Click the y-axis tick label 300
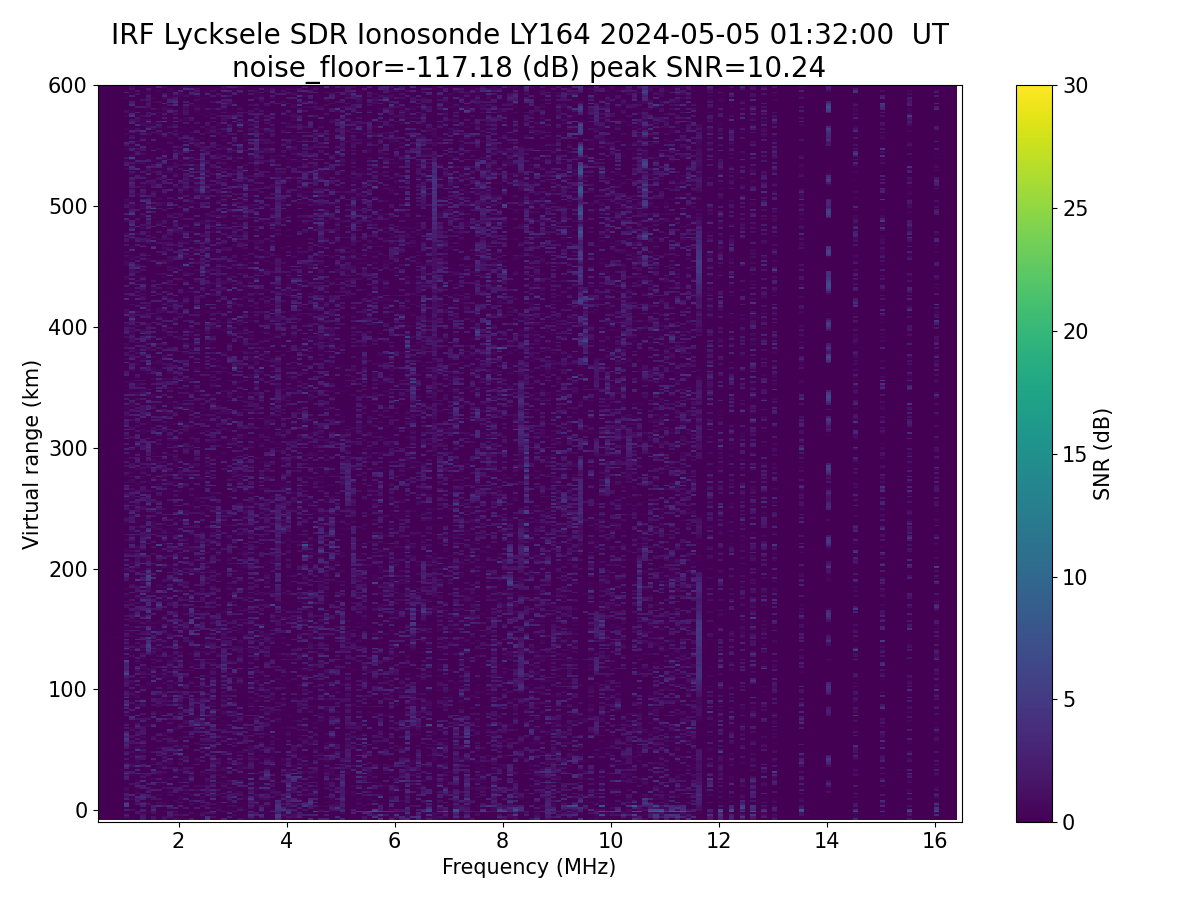The image size is (1200, 900). (68, 448)
